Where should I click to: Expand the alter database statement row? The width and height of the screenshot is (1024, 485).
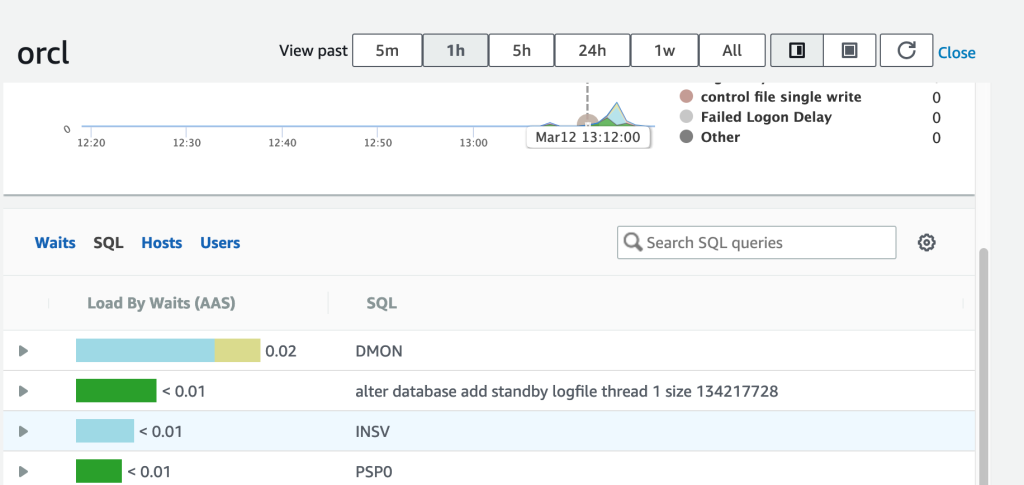pos(24,391)
